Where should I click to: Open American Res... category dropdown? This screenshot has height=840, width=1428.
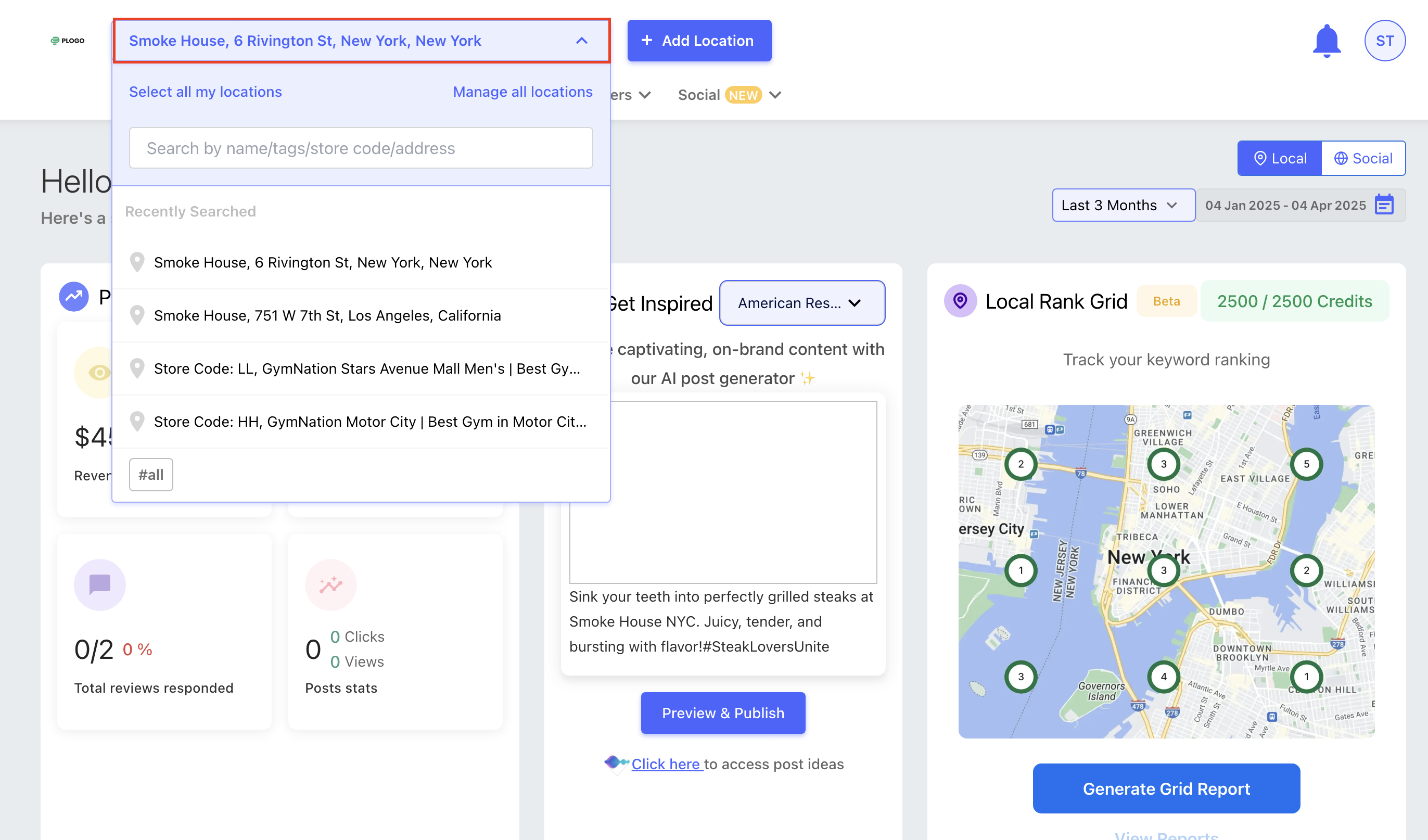click(802, 303)
